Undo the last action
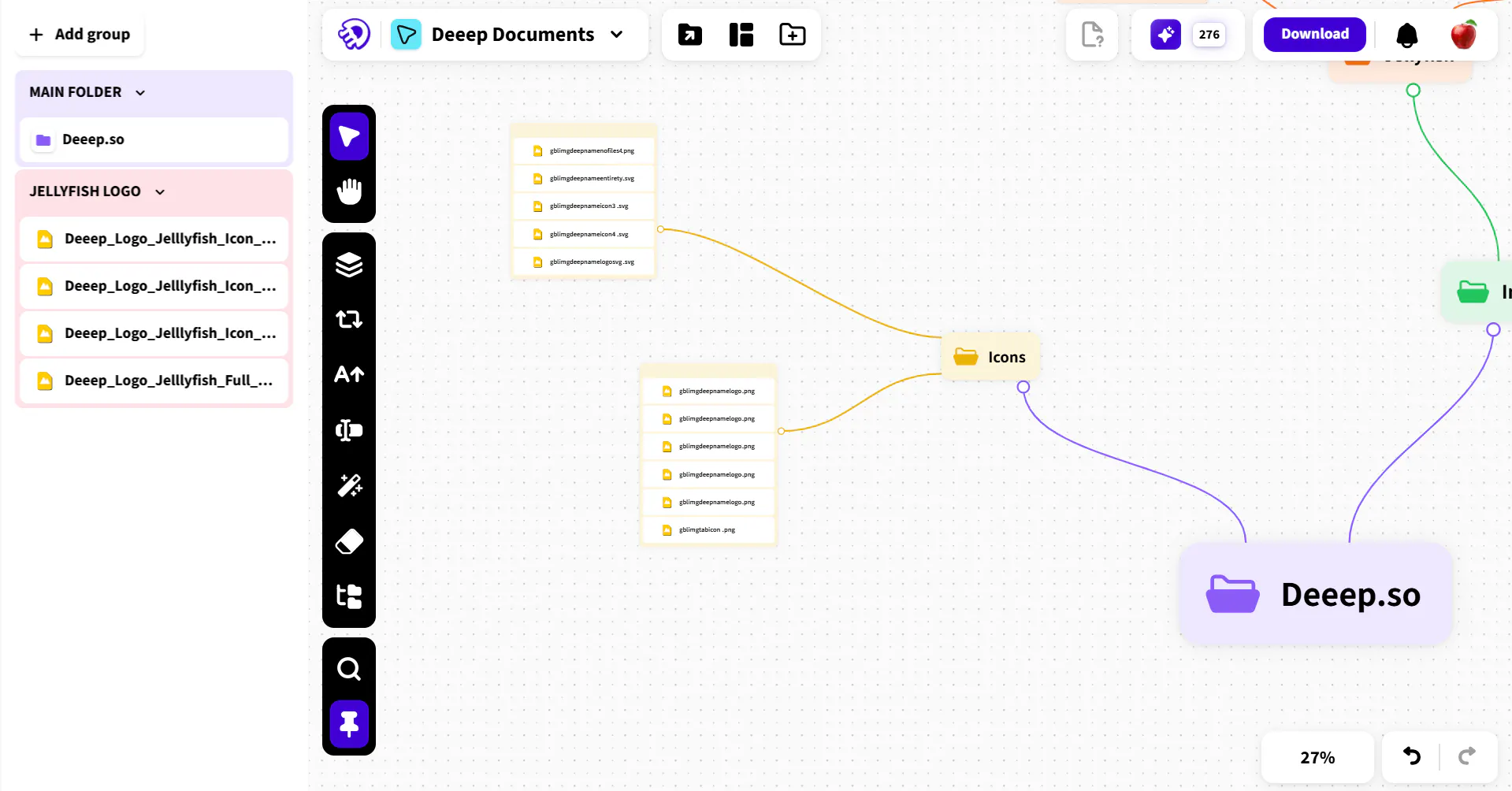The image size is (1512, 791). click(x=1412, y=757)
